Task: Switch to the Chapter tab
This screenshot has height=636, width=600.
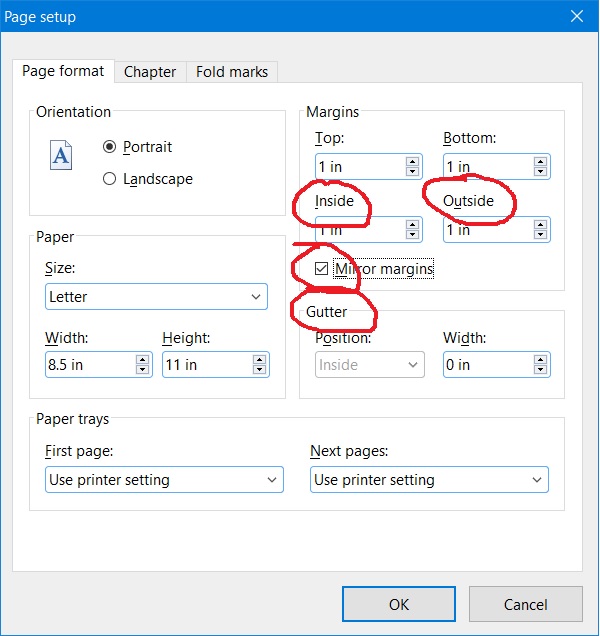Action: (x=150, y=72)
